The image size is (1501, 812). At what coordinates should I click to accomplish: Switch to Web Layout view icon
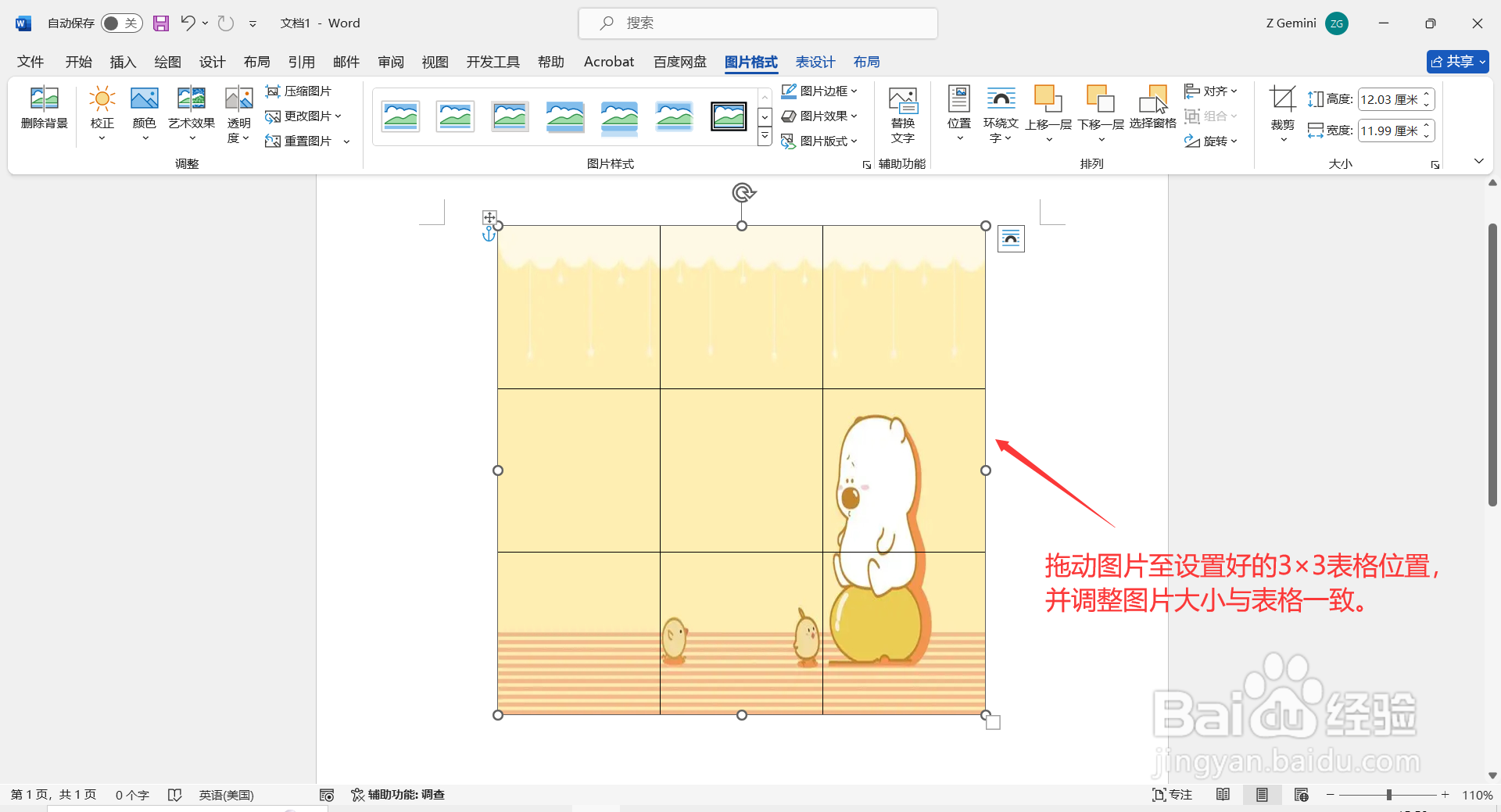(1302, 795)
